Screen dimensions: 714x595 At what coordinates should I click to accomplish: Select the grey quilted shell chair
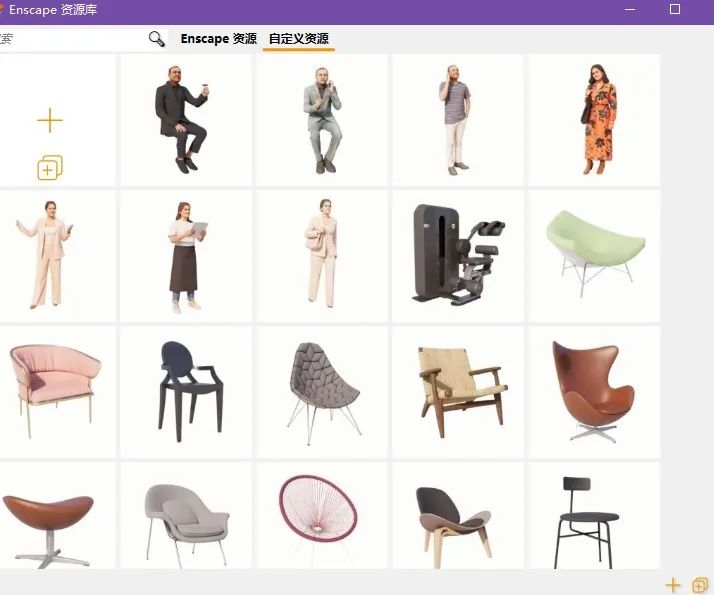pyautogui.click(x=321, y=392)
